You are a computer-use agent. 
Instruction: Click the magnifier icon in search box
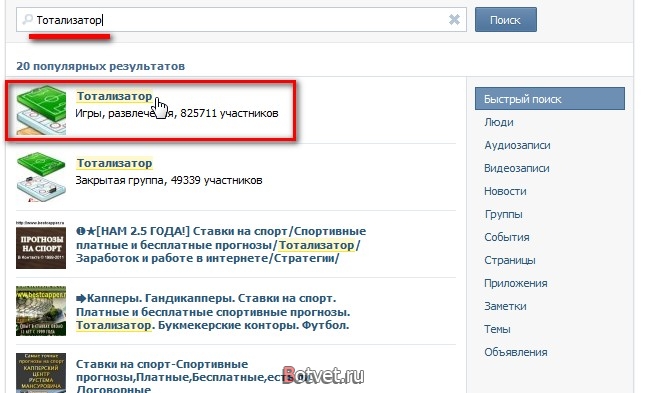27,19
